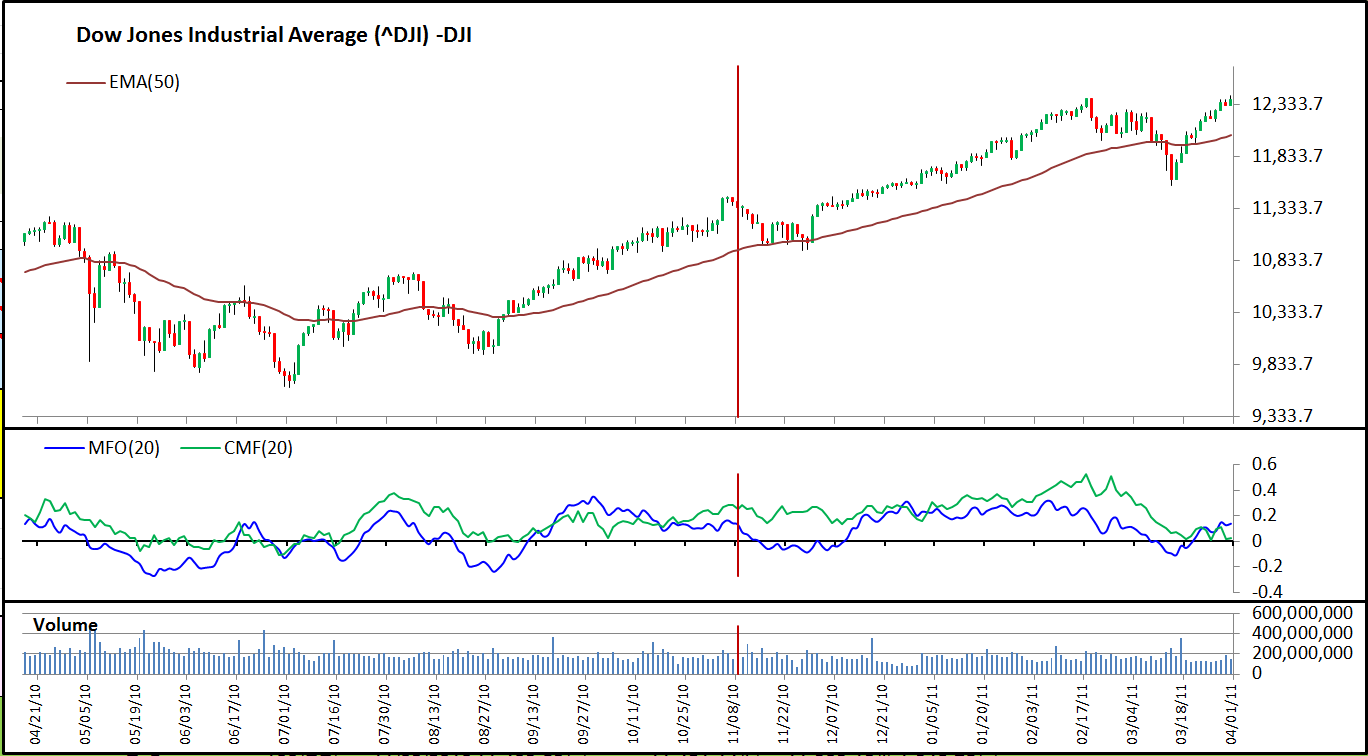Select the EMA(50) legend label
The width and height of the screenshot is (1368, 756).
click(145, 83)
